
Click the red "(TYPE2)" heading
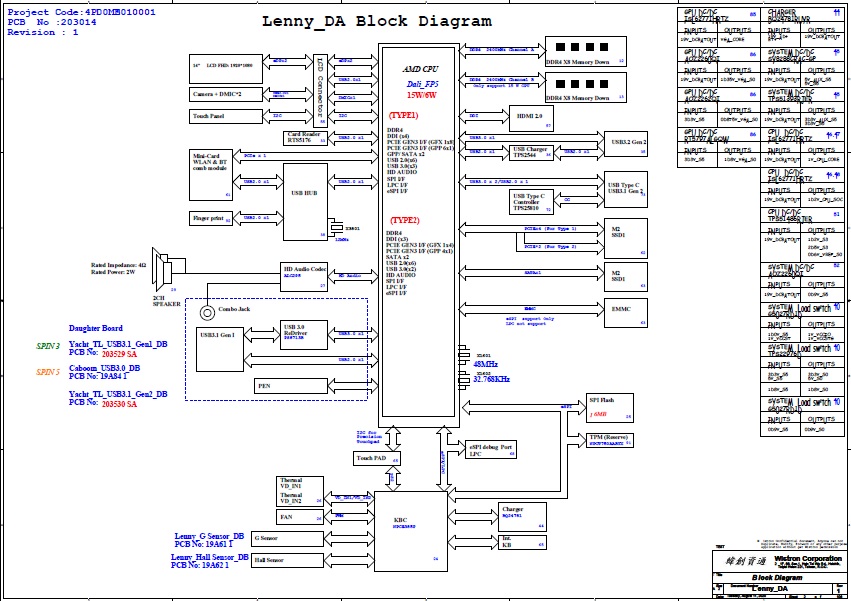[x=404, y=220]
